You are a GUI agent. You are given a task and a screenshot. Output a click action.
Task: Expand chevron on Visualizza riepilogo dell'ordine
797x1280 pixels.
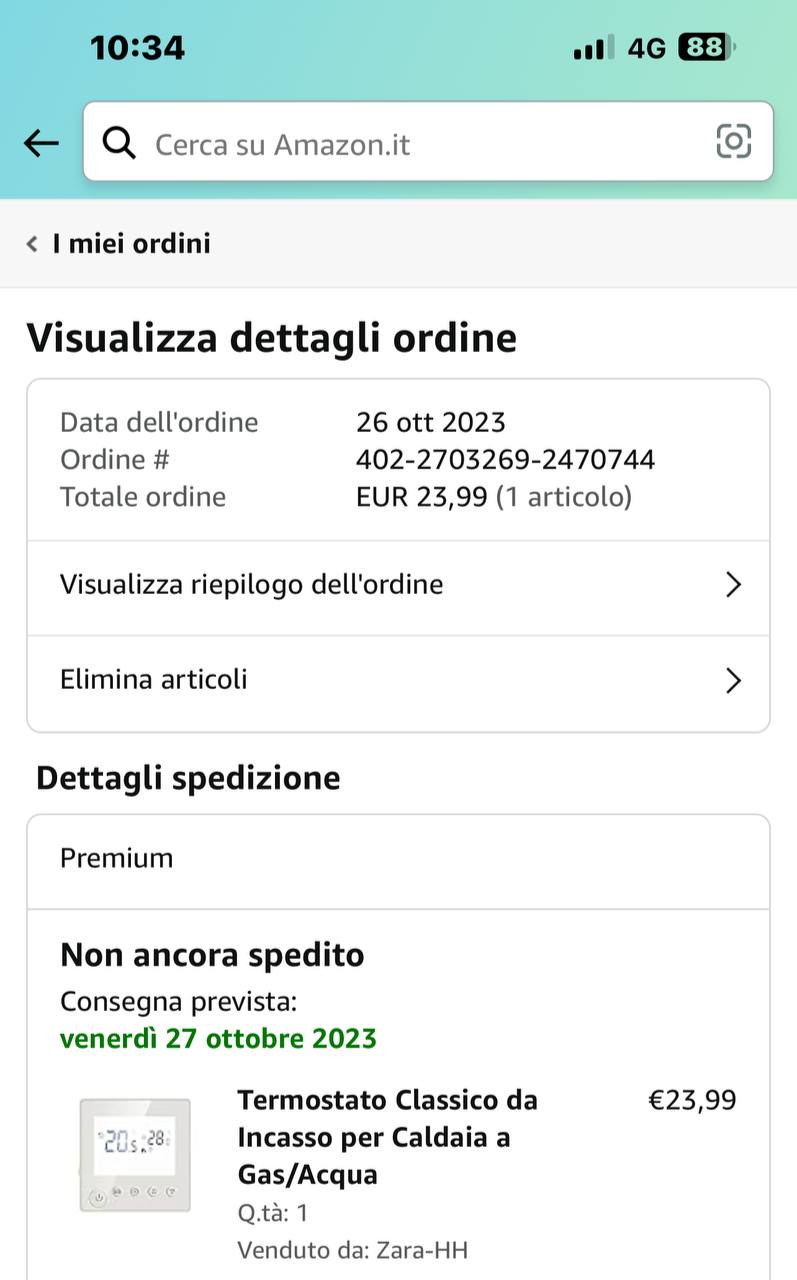(x=733, y=585)
